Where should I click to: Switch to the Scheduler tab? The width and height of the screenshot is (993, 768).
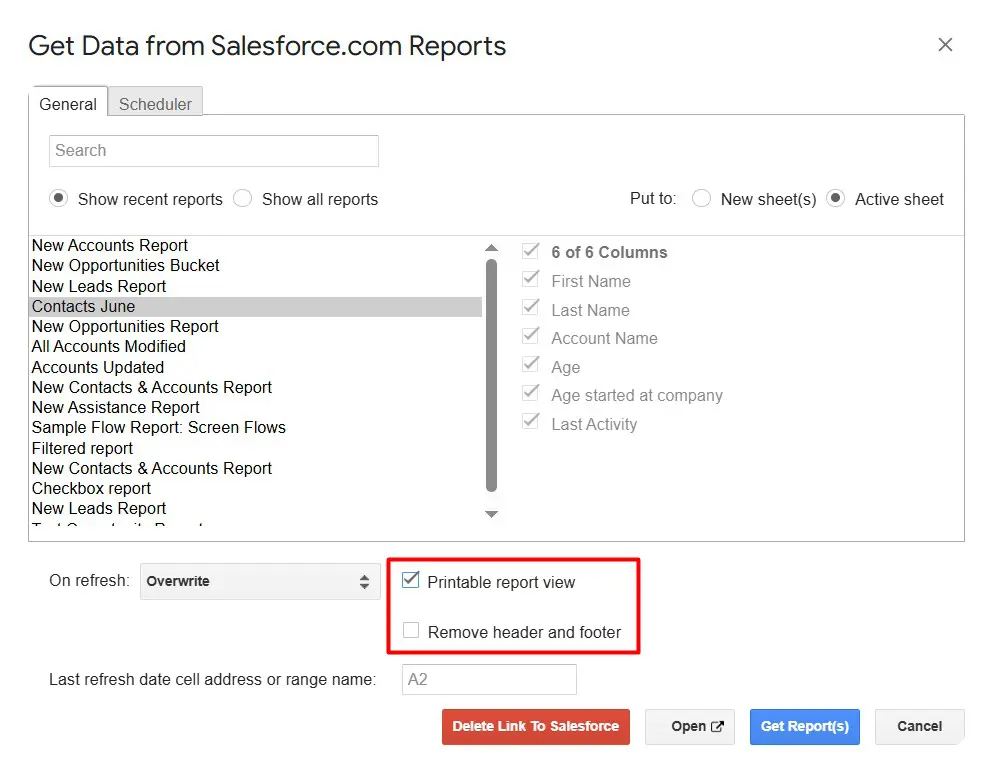pos(155,103)
